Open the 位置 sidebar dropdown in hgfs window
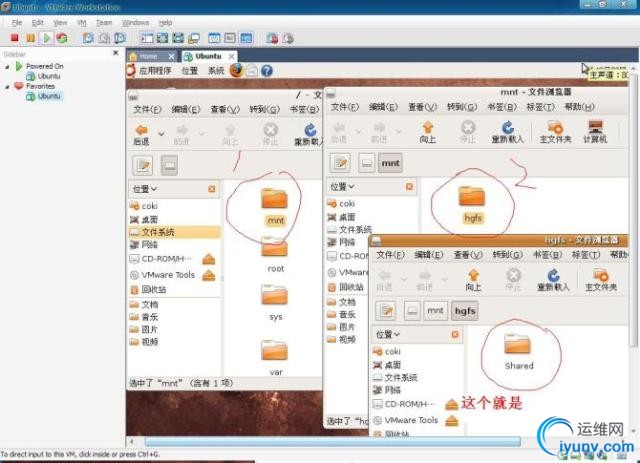The image size is (640, 463). (388, 335)
